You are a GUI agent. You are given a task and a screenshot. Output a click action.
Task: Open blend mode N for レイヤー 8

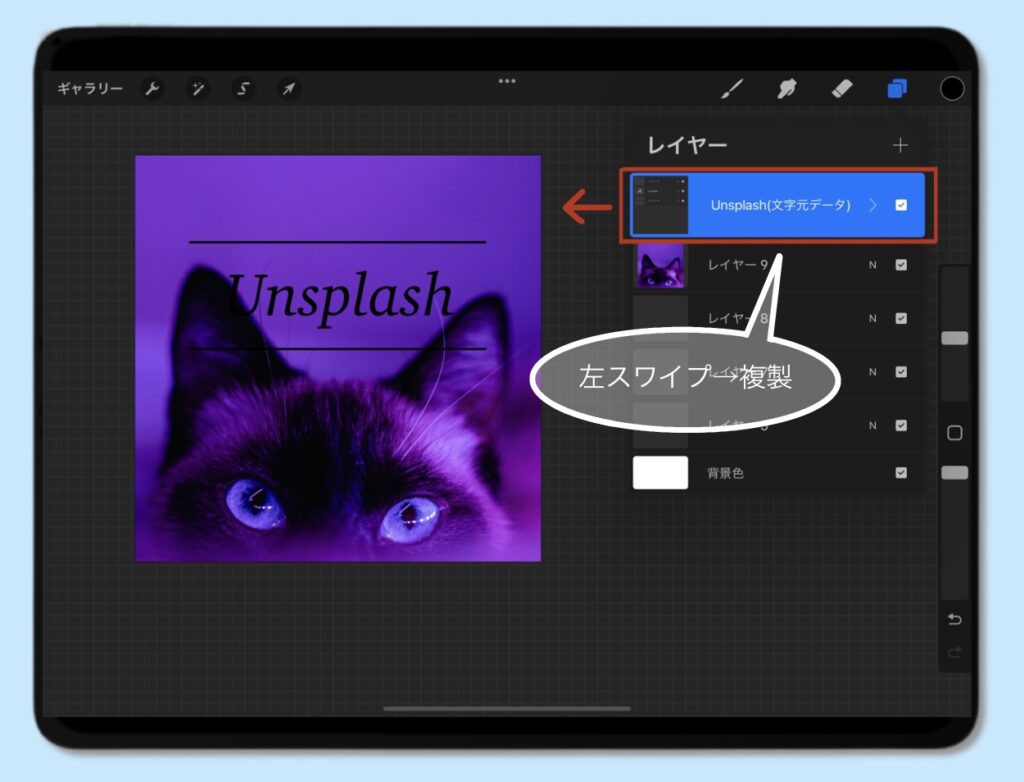click(x=872, y=318)
